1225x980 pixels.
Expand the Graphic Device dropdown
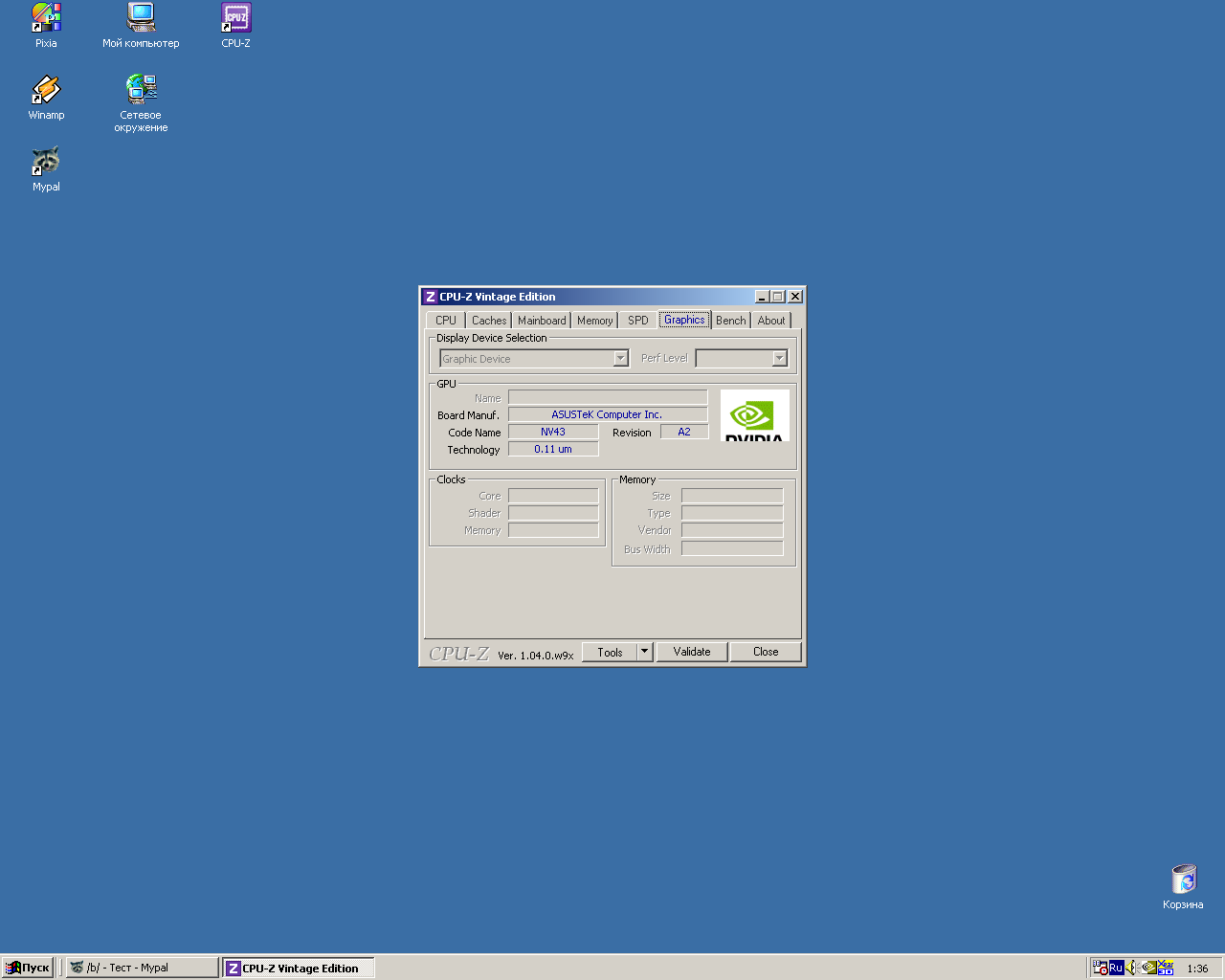(620, 358)
